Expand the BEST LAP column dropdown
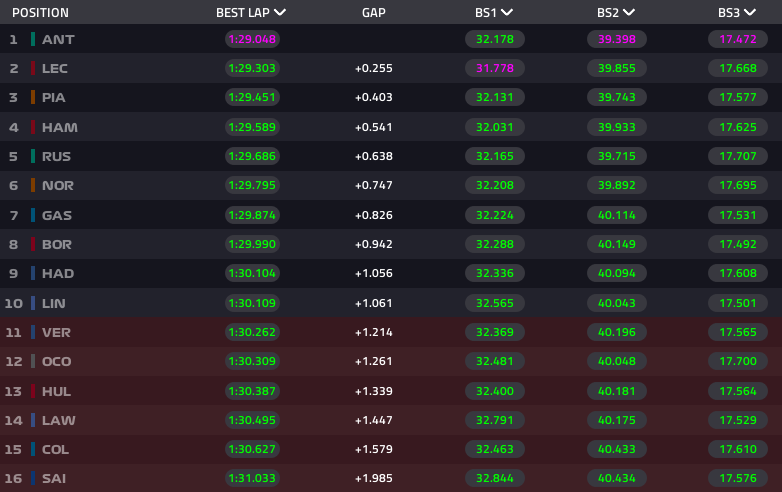This screenshot has width=782, height=492. [280, 13]
